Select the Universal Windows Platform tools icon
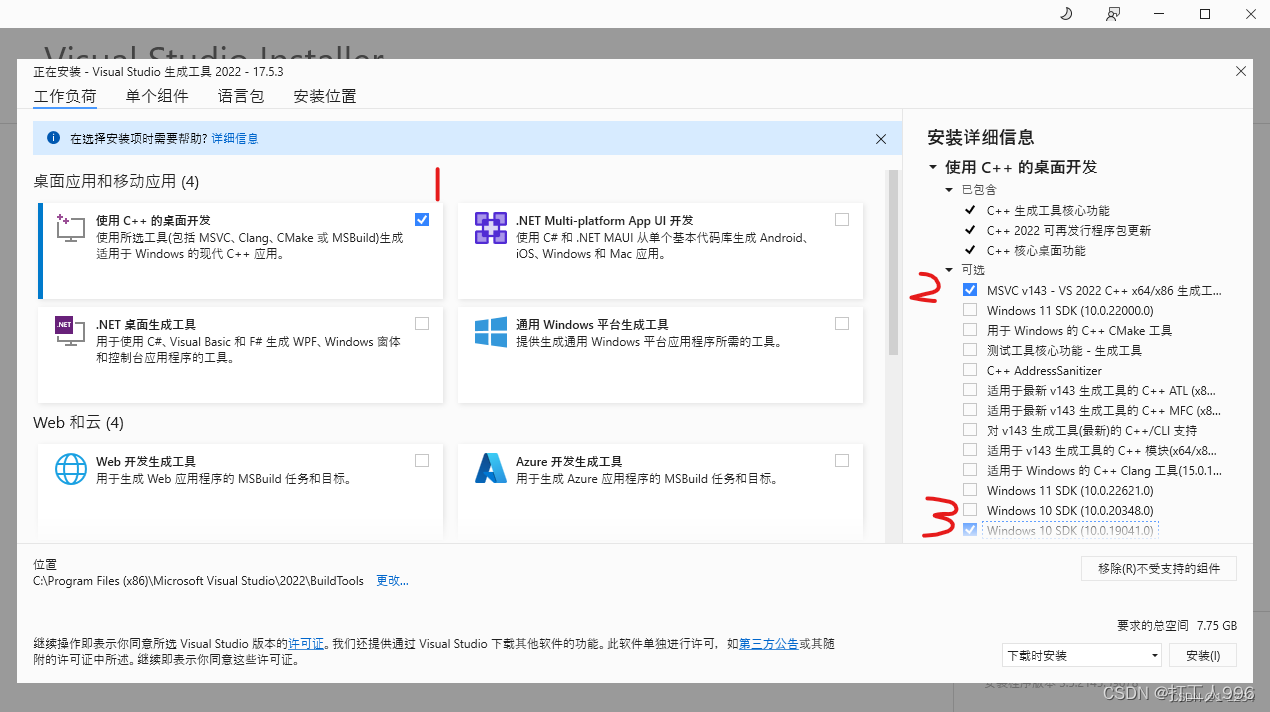1270x712 pixels. tap(490, 332)
